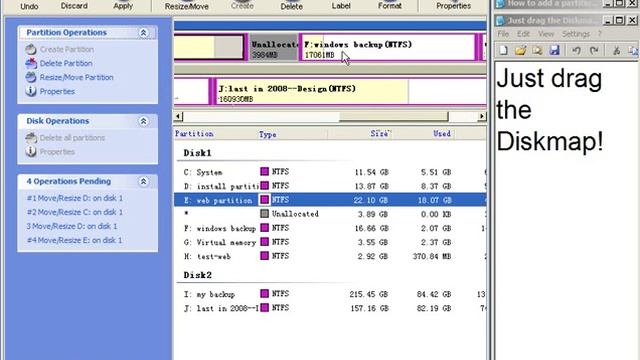Open Delete Partition link in sidebar
This screenshot has width=640, height=360.
(x=66, y=63)
